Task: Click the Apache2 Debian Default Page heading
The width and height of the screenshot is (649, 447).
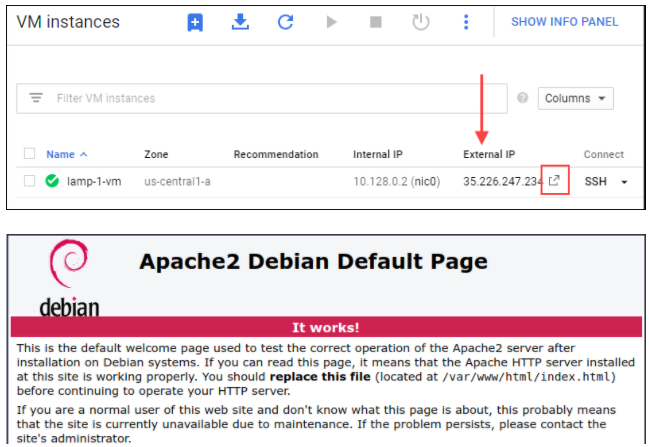Action: [313, 262]
